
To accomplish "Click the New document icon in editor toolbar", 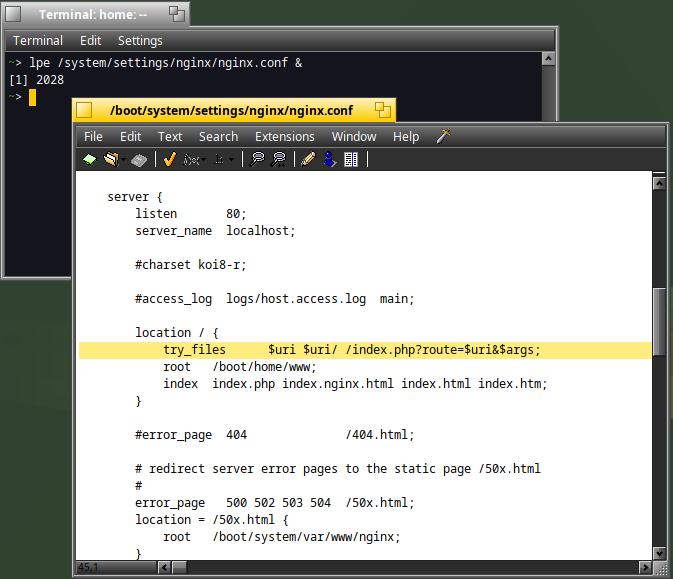I will point(90,160).
